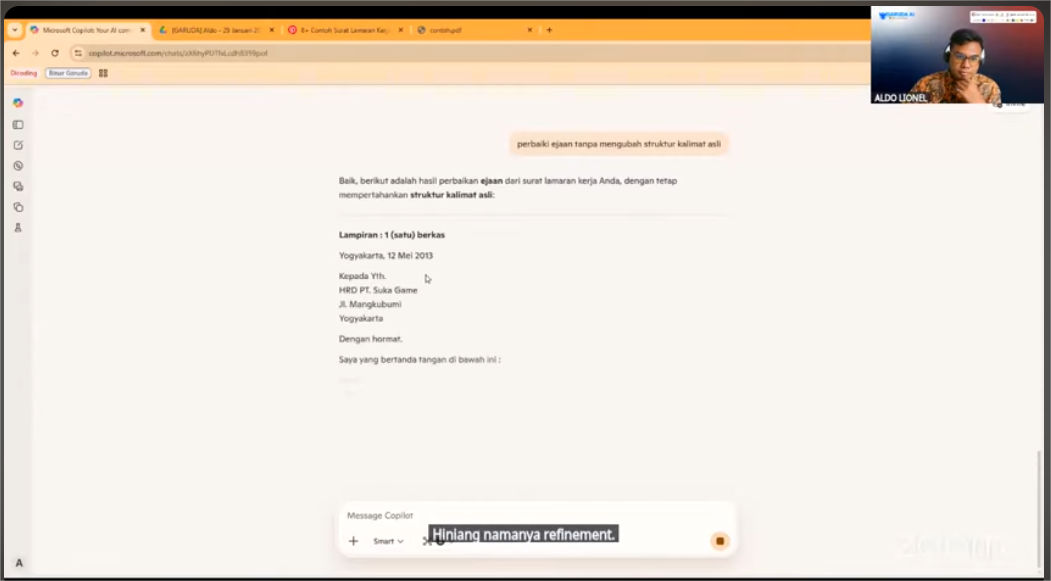The height and width of the screenshot is (581, 1051).
Task: Start a new chat with the compose icon
Action: [18, 144]
